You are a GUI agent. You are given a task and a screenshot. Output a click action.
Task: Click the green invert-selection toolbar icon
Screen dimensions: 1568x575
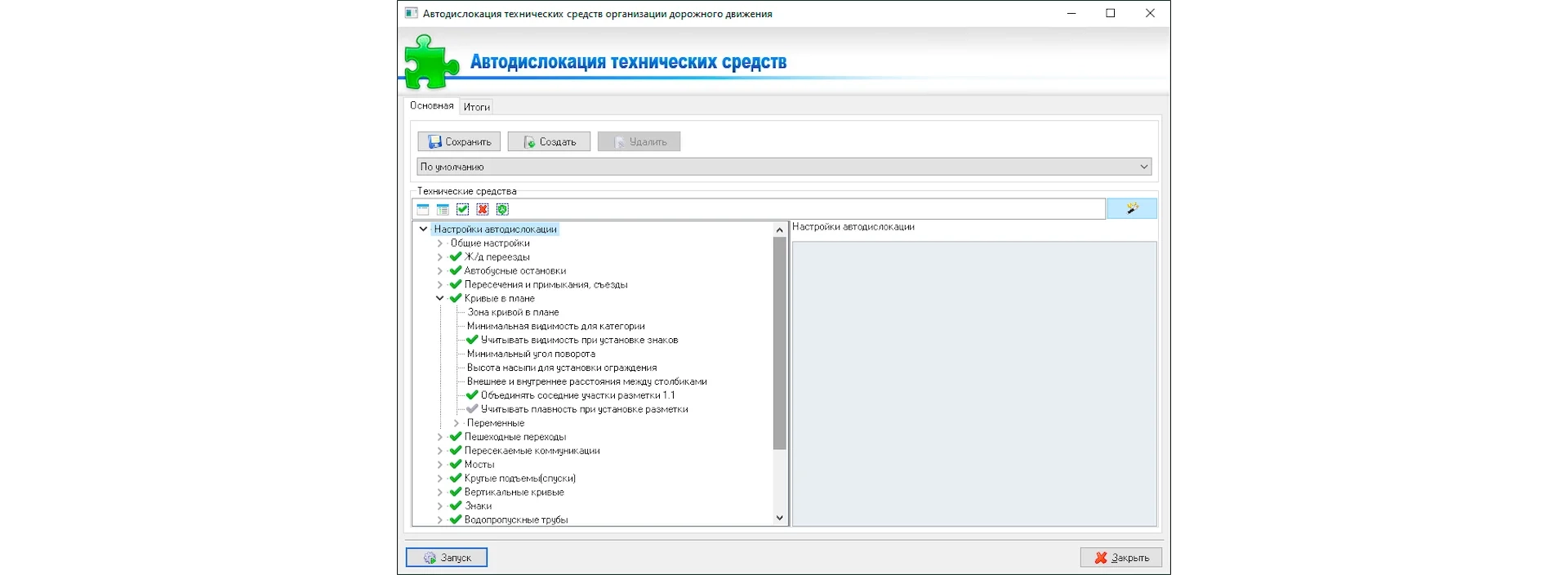coord(502,210)
